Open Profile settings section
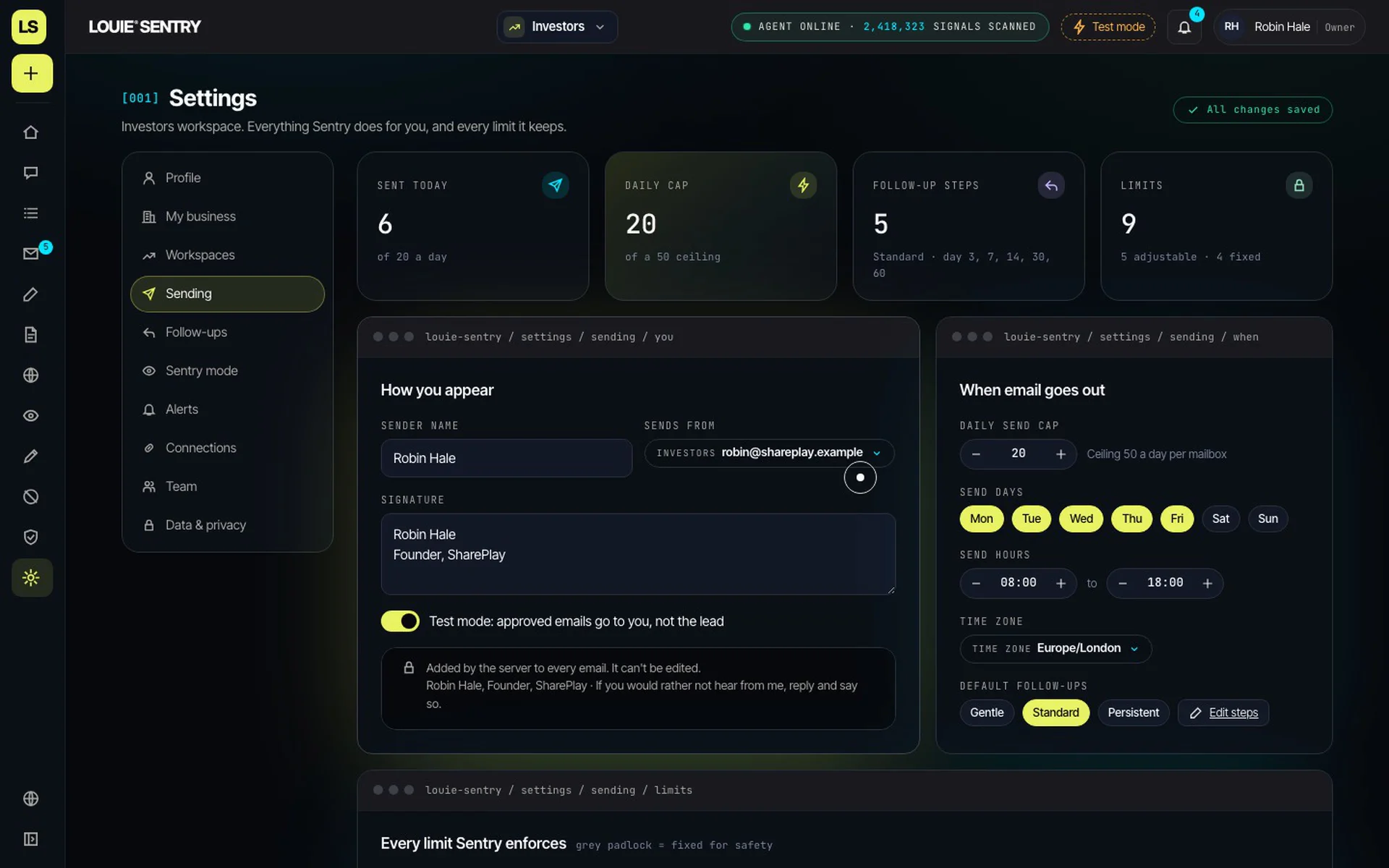The image size is (1389, 868). point(227,178)
